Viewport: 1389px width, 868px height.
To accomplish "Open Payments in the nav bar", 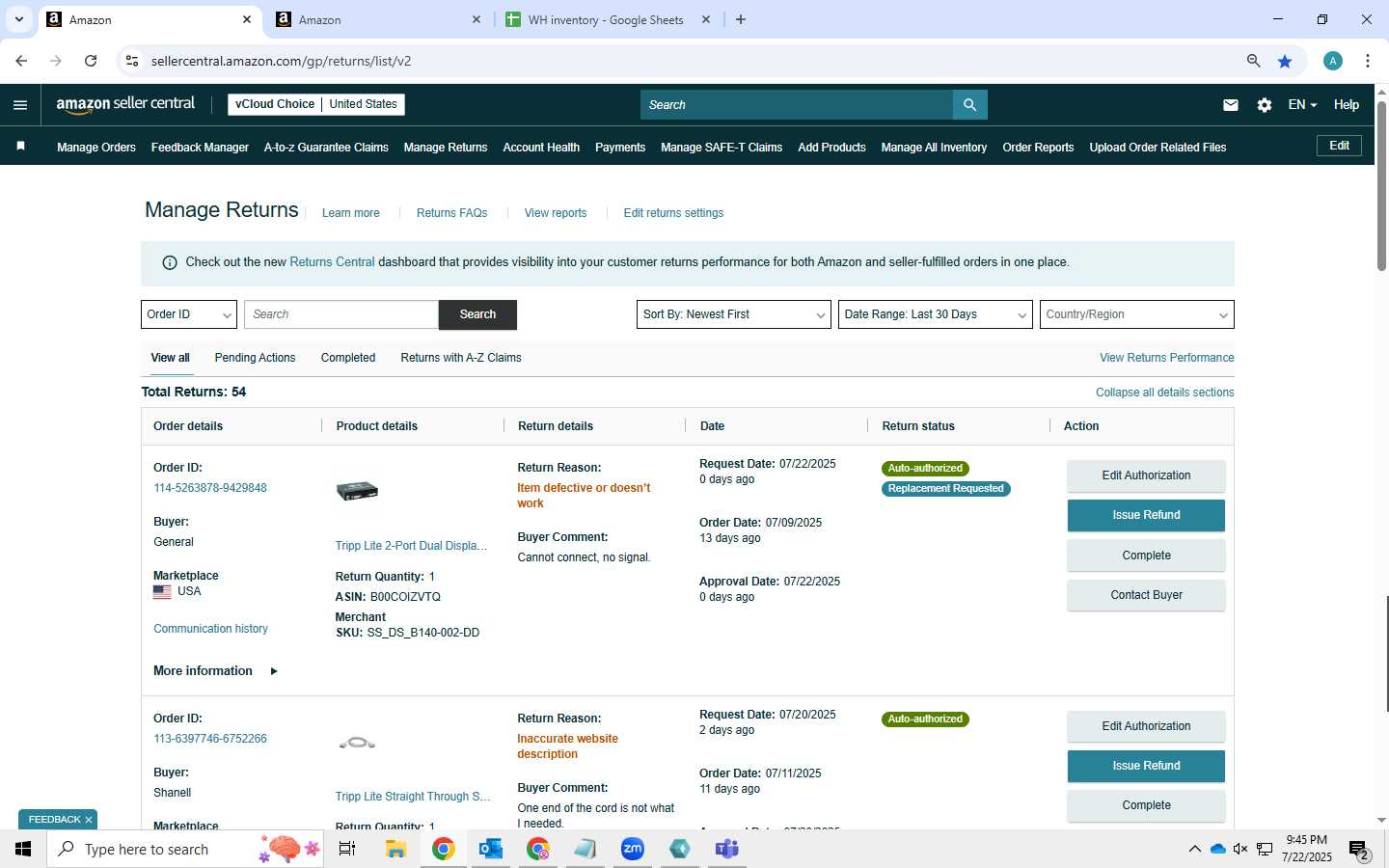I will (620, 148).
